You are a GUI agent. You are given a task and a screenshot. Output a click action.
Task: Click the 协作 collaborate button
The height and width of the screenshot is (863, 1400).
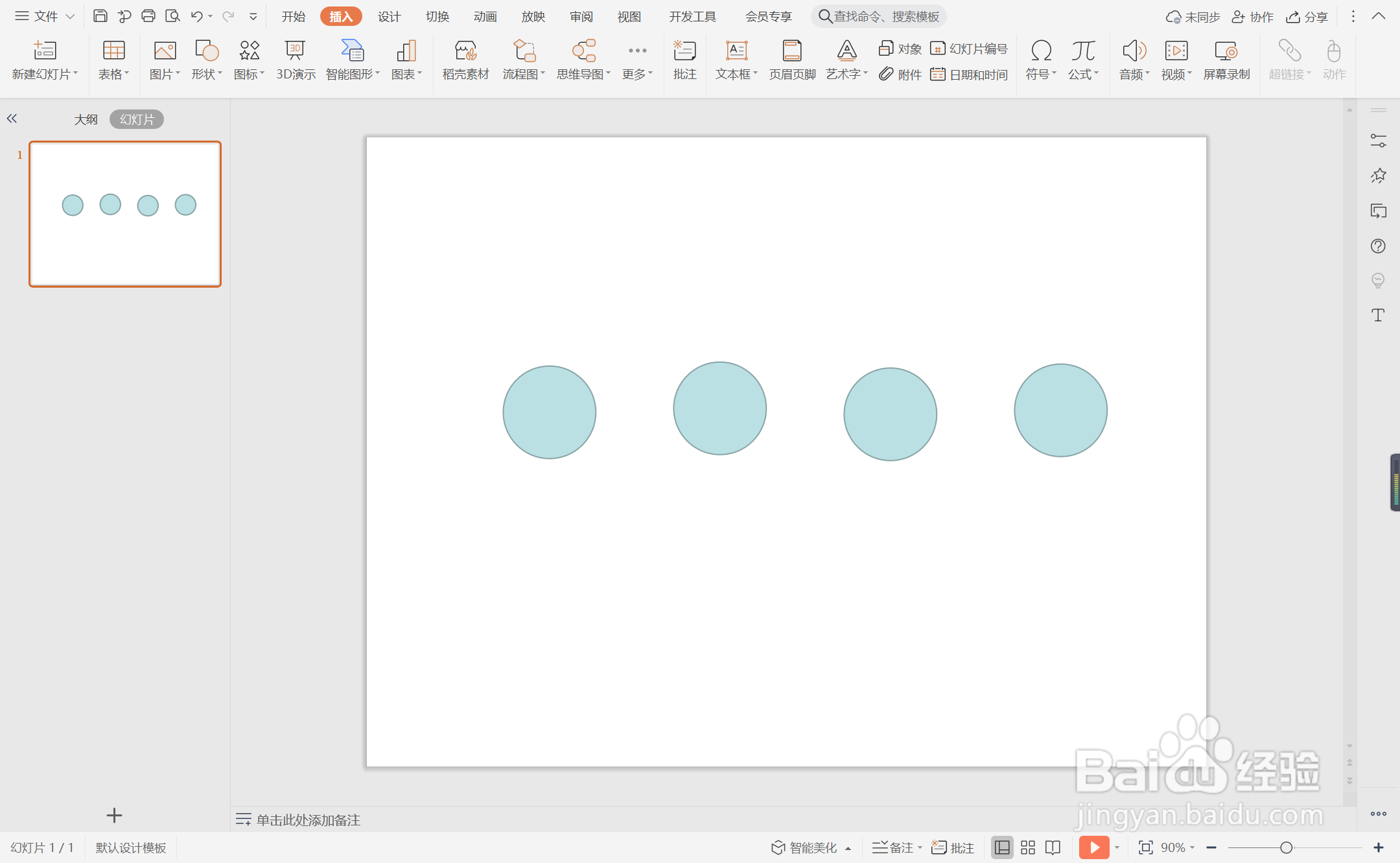tap(1252, 17)
